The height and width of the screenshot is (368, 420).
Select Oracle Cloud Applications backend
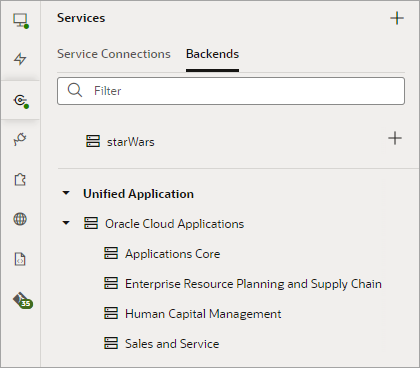point(174,224)
